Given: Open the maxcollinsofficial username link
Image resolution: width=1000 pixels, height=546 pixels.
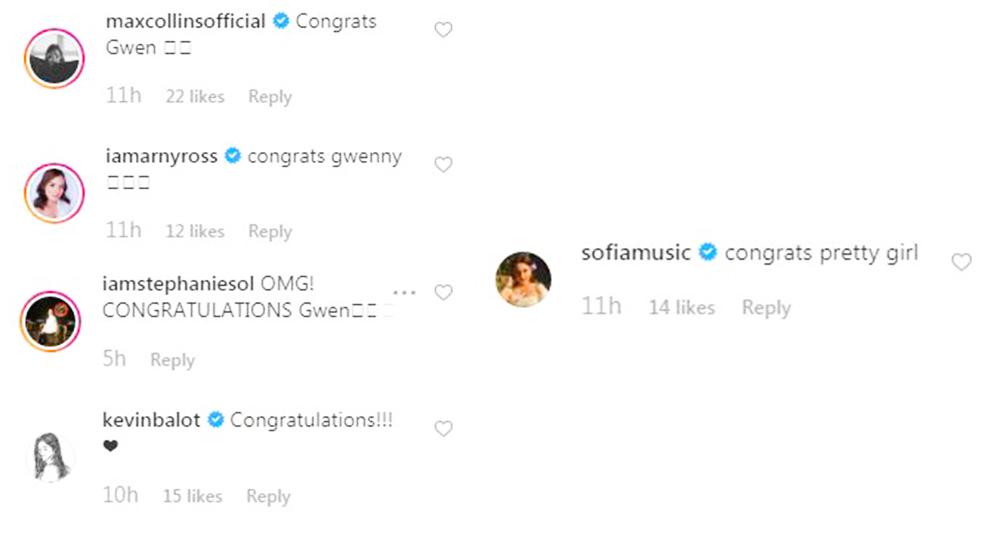Looking at the screenshot, I should (x=185, y=21).
